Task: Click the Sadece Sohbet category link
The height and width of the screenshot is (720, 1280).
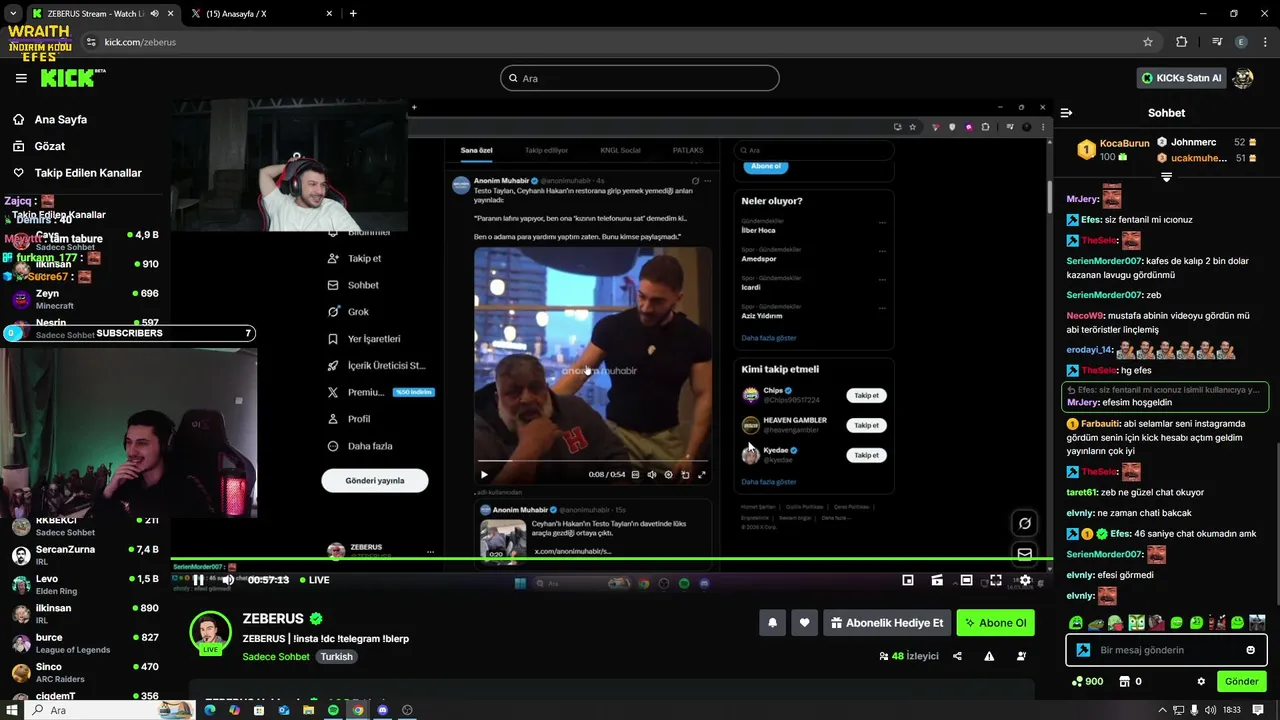Action: click(x=276, y=657)
